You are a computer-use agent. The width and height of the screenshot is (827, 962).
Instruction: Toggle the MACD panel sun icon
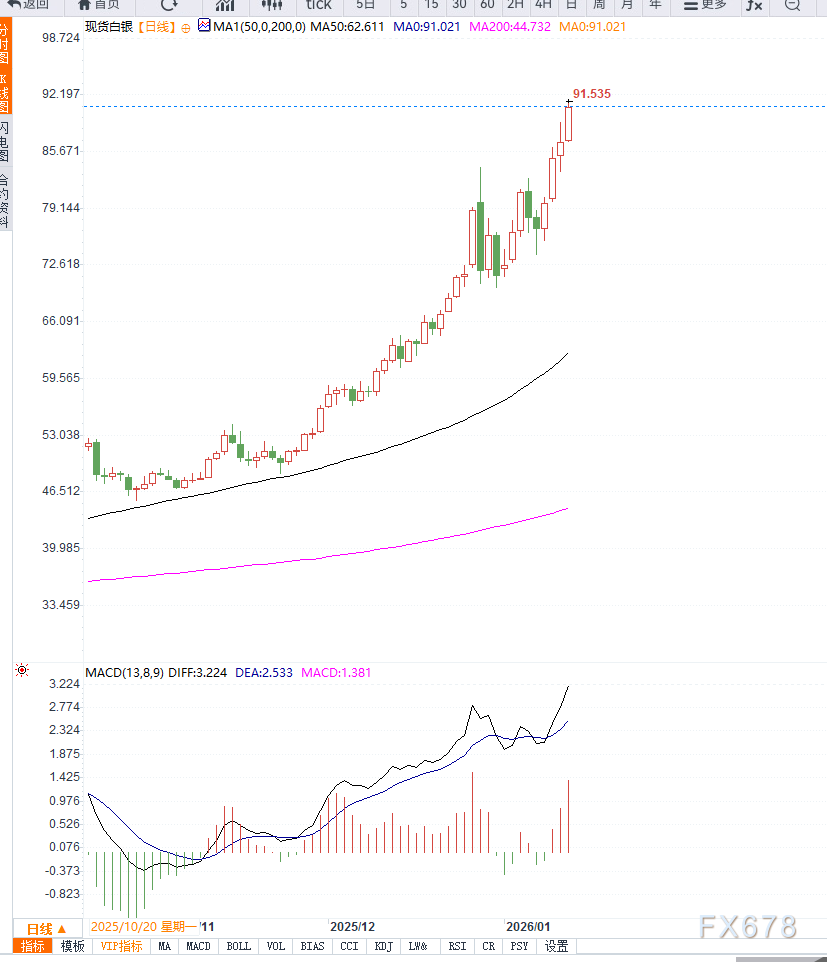tap(22, 670)
